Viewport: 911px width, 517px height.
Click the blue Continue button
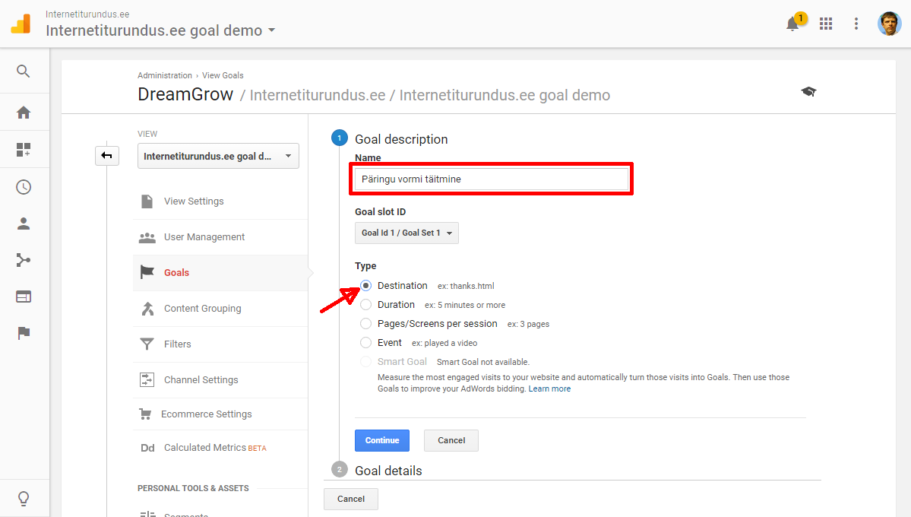[x=382, y=440]
